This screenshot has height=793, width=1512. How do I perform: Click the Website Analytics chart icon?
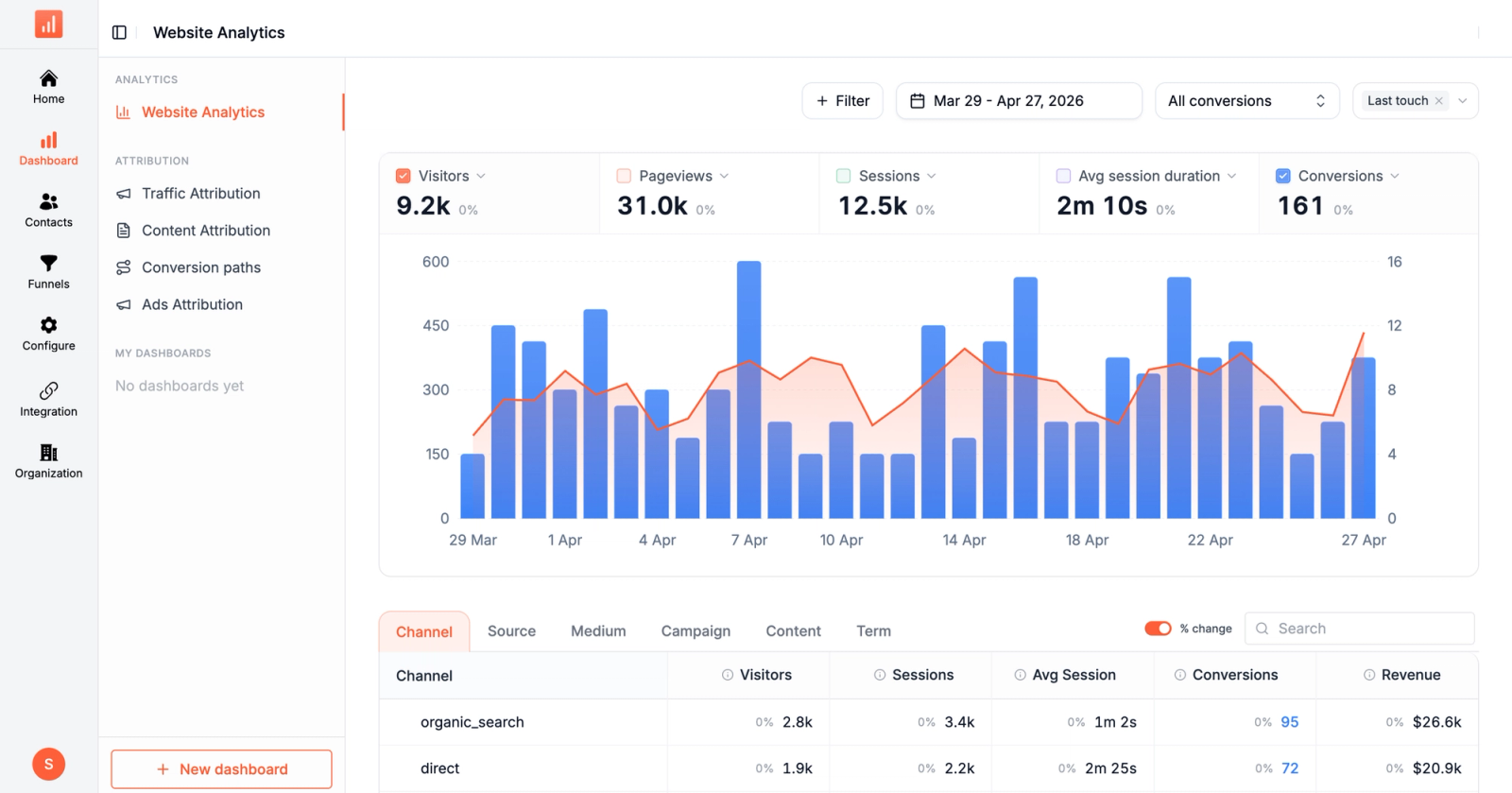[x=123, y=112]
